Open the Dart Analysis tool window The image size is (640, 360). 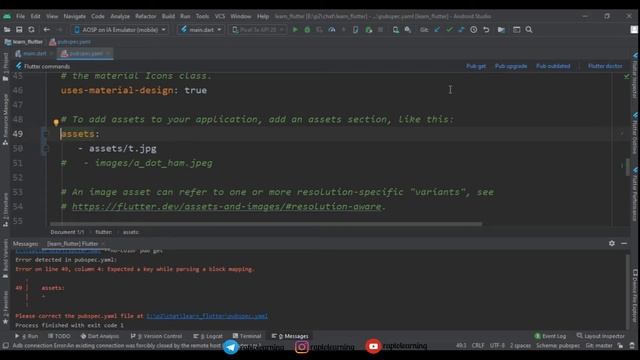tap(100, 336)
